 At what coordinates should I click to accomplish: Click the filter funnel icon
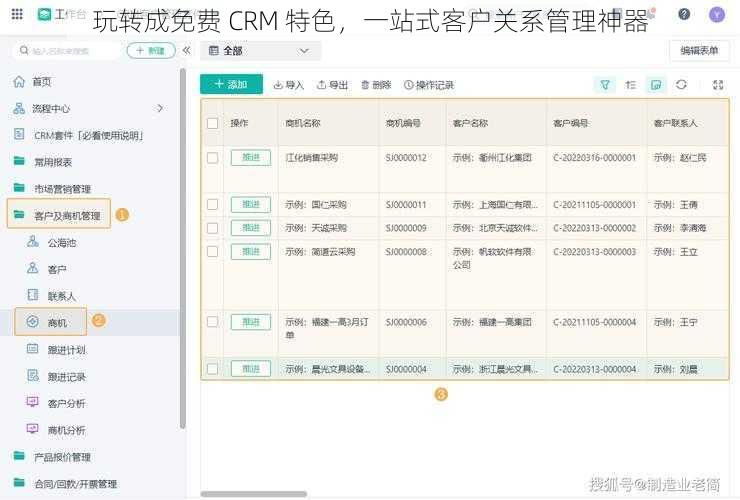coord(605,85)
